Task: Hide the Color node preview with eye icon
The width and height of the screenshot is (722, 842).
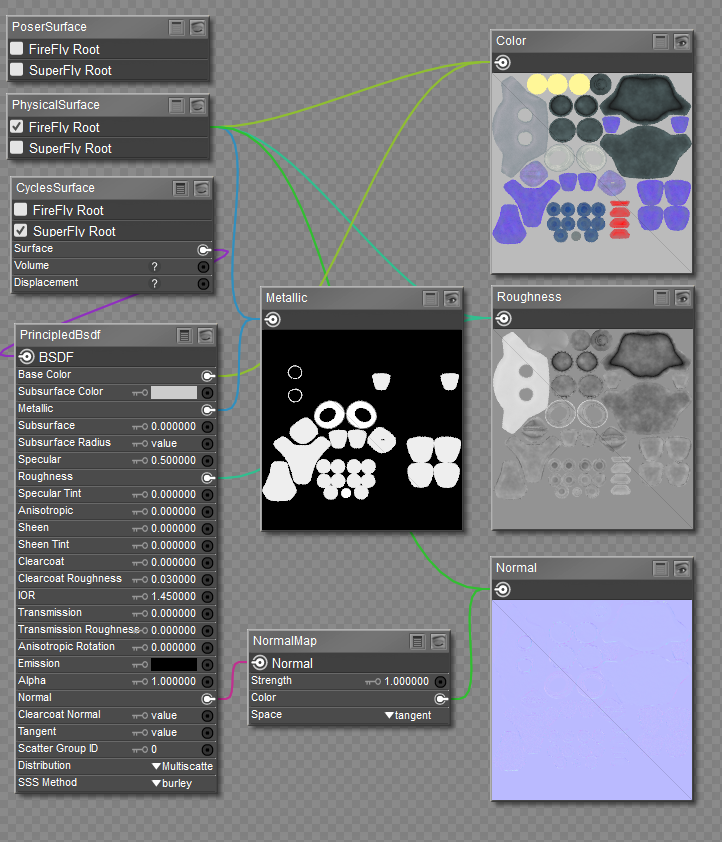Action: [681, 41]
